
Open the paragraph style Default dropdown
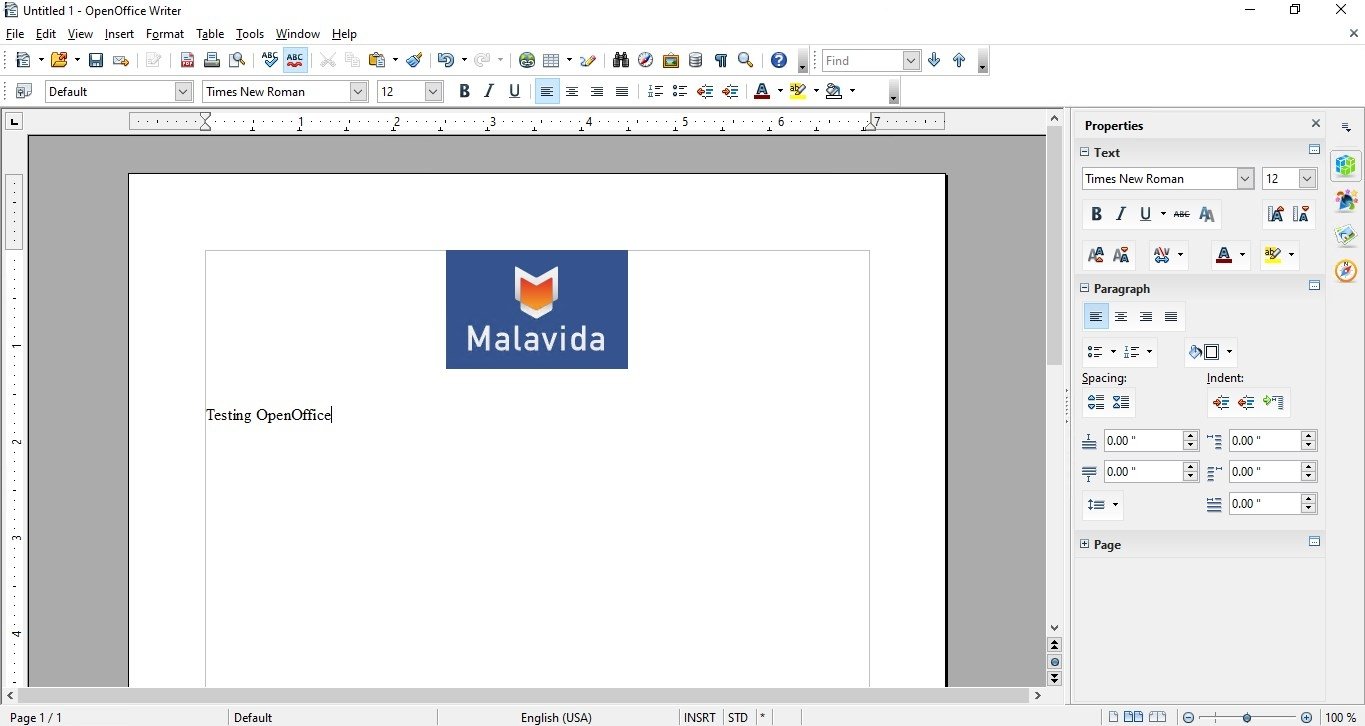click(183, 91)
